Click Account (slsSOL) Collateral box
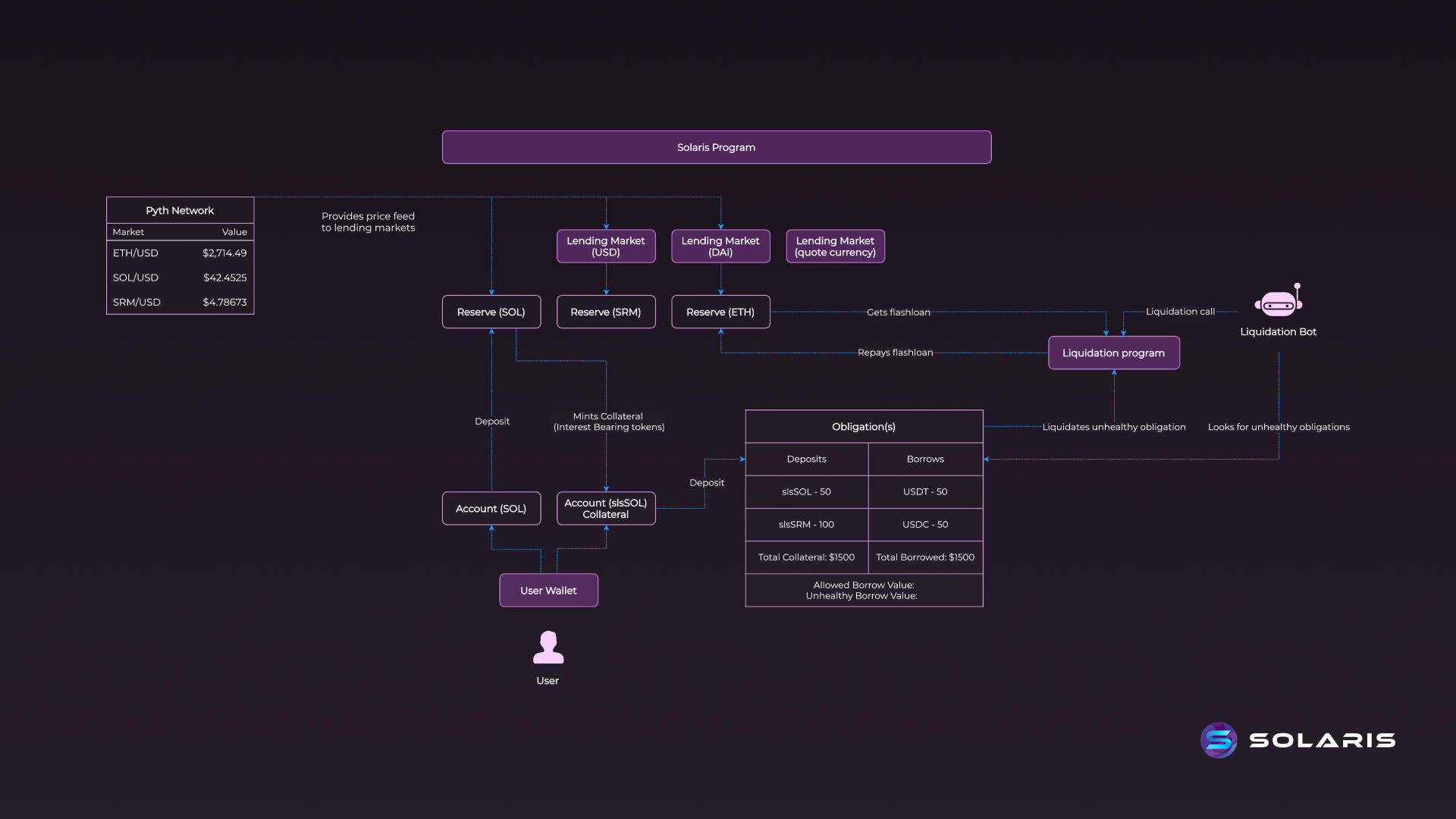This screenshot has width=1456, height=819. pyautogui.click(x=605, y=508)
